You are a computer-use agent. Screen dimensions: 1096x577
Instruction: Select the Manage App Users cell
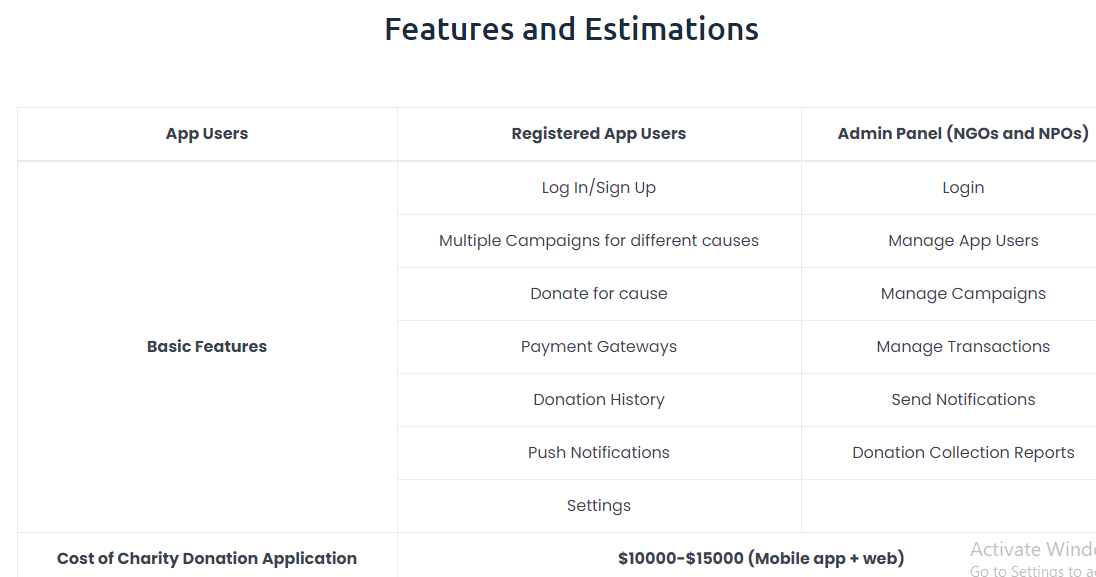coord(963,241)
